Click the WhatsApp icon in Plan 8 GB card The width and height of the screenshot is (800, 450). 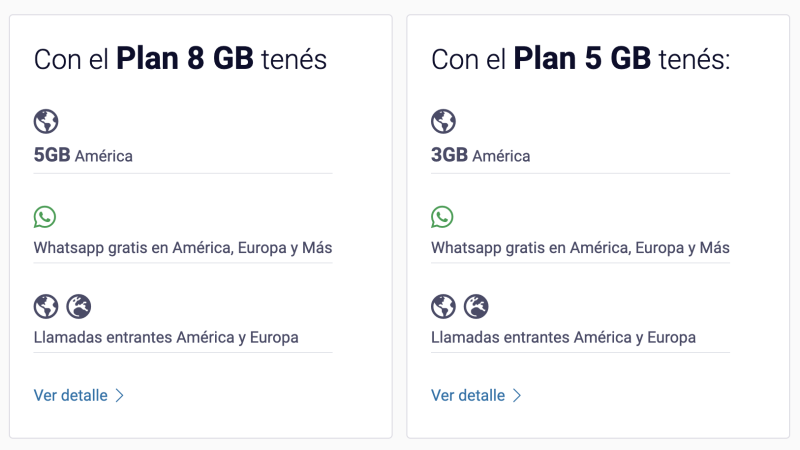click(45, 217)
